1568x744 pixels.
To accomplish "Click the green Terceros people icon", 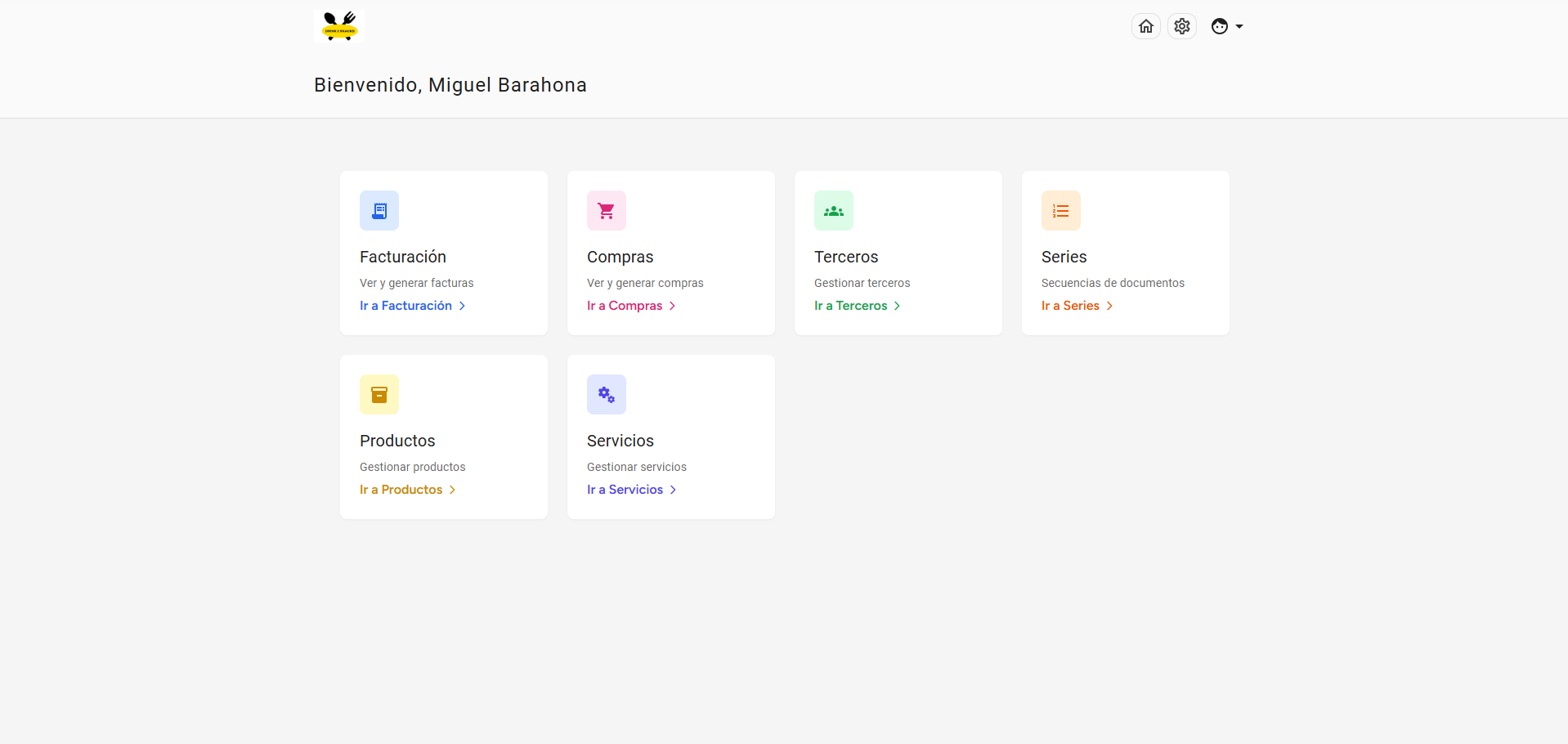I will pyautogui.click(x=834, y=211).
